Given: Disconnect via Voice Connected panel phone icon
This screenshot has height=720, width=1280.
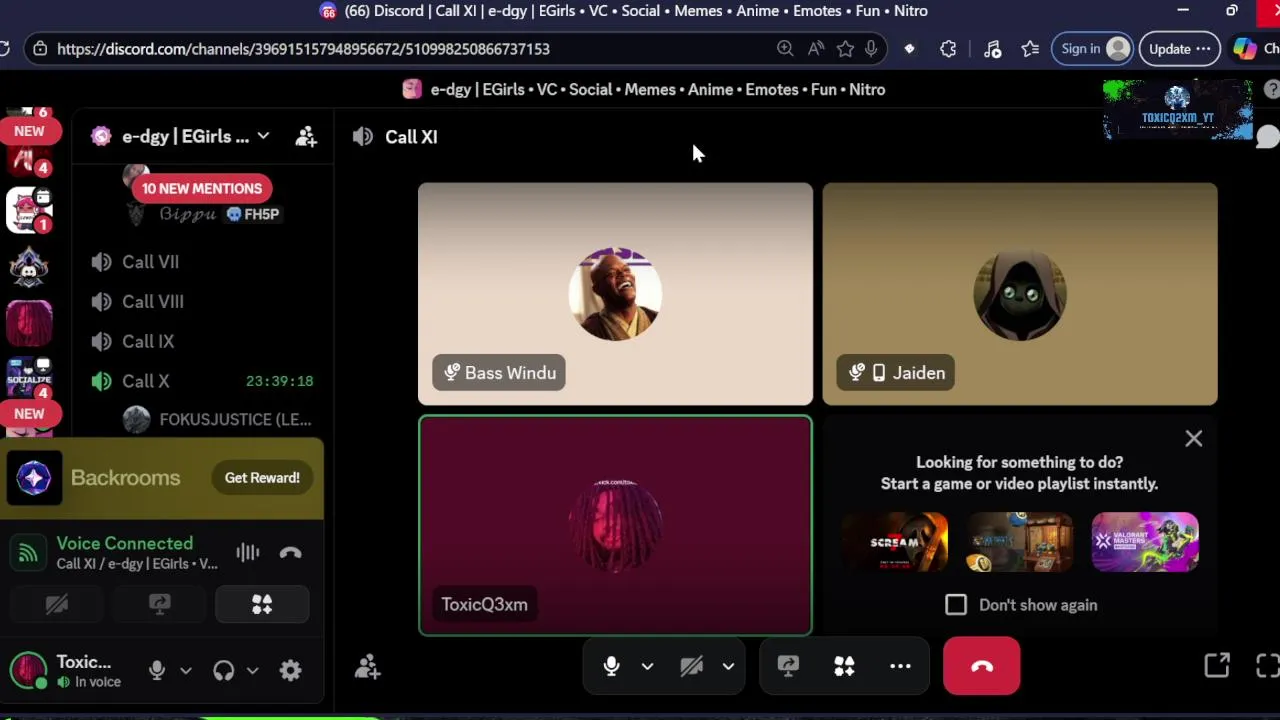Looking at the screenshot, I should [x=290, y=552].
